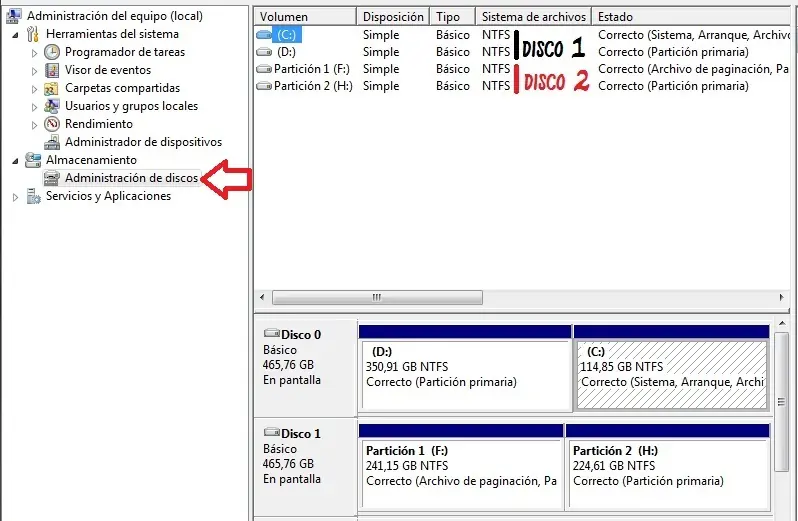Select Partición 2 (H:) volume row label
Image resolution: width=798 pixels, height=521 pixels.
tap(313, 86)
